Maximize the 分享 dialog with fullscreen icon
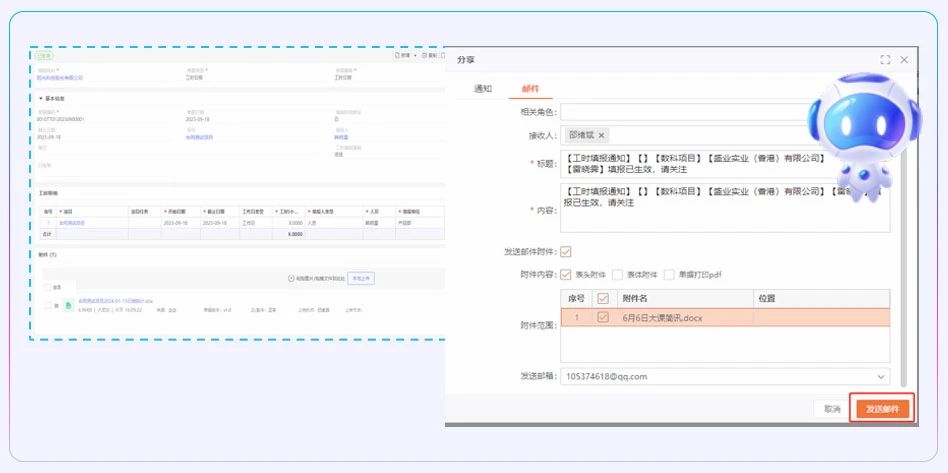The height and width of the screenshot is (473, 948). coord(885,60)
